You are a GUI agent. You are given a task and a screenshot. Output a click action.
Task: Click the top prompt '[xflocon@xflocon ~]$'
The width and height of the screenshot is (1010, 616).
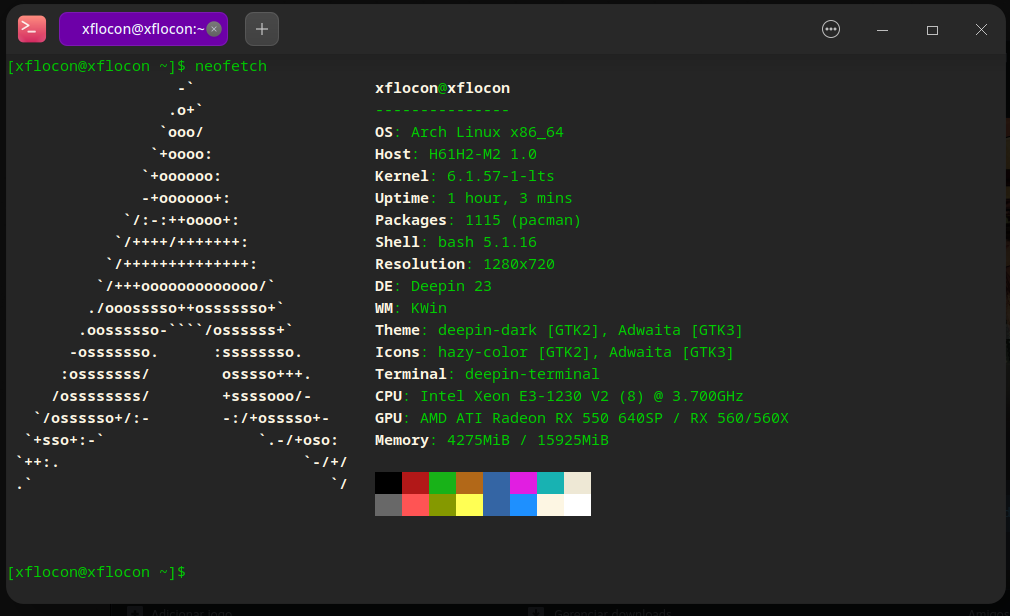(97, 66)
